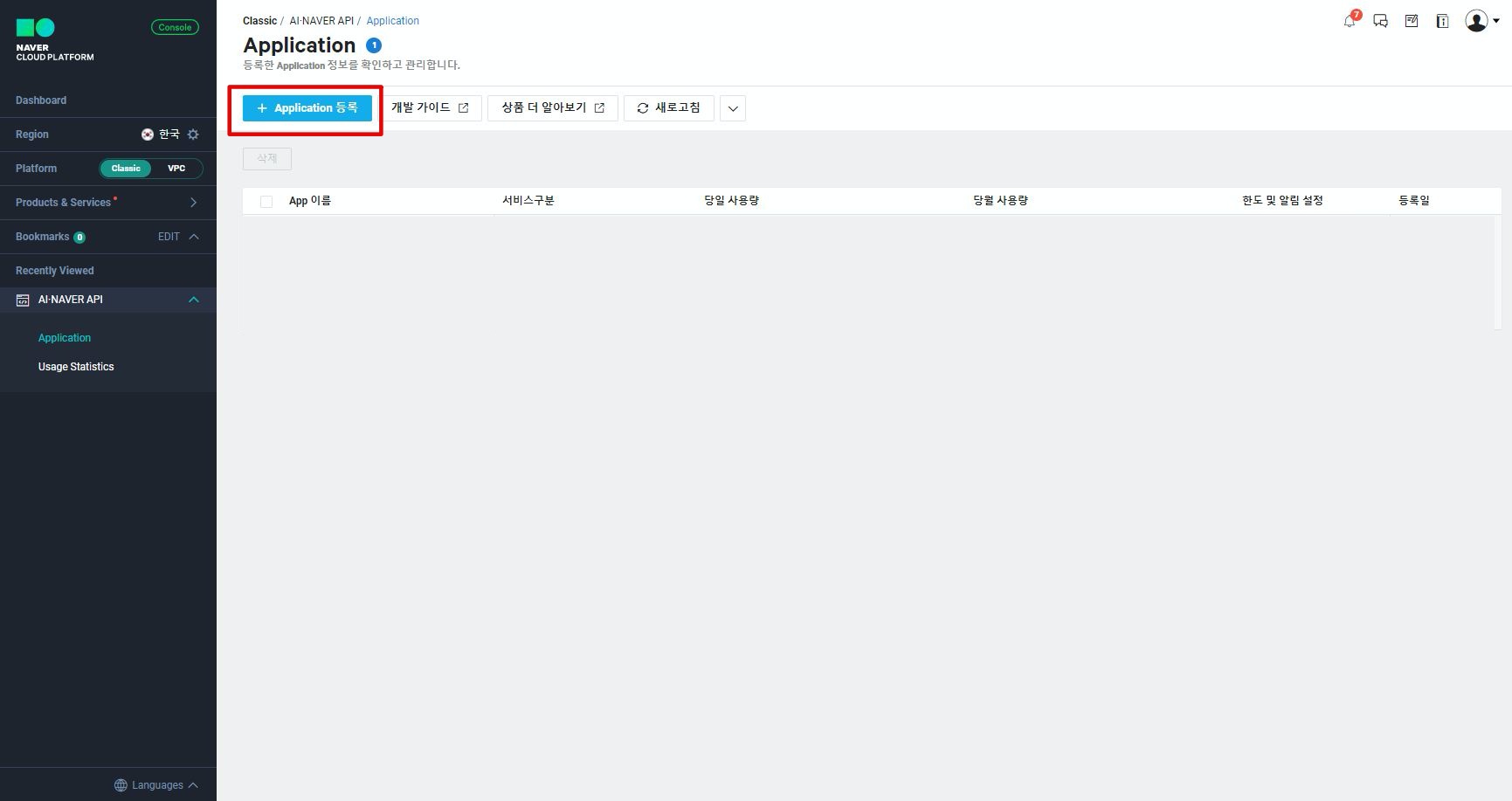Collapse the AI·NAVER API menu chevron
Viewport: 1512px width, 801px height.
coord(194,300)
